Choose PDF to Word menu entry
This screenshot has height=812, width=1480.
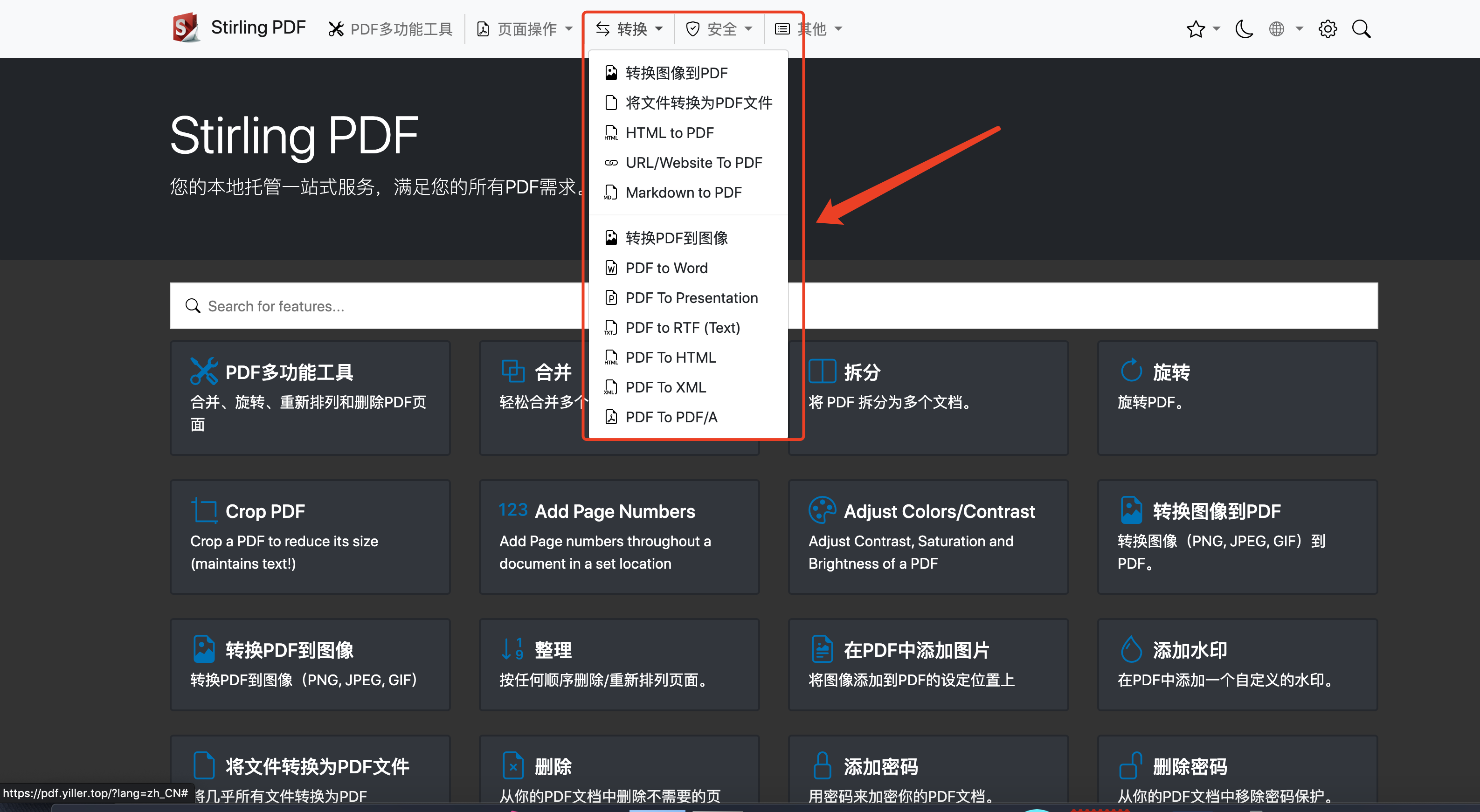pyautogui.click(x=688, y=268)
